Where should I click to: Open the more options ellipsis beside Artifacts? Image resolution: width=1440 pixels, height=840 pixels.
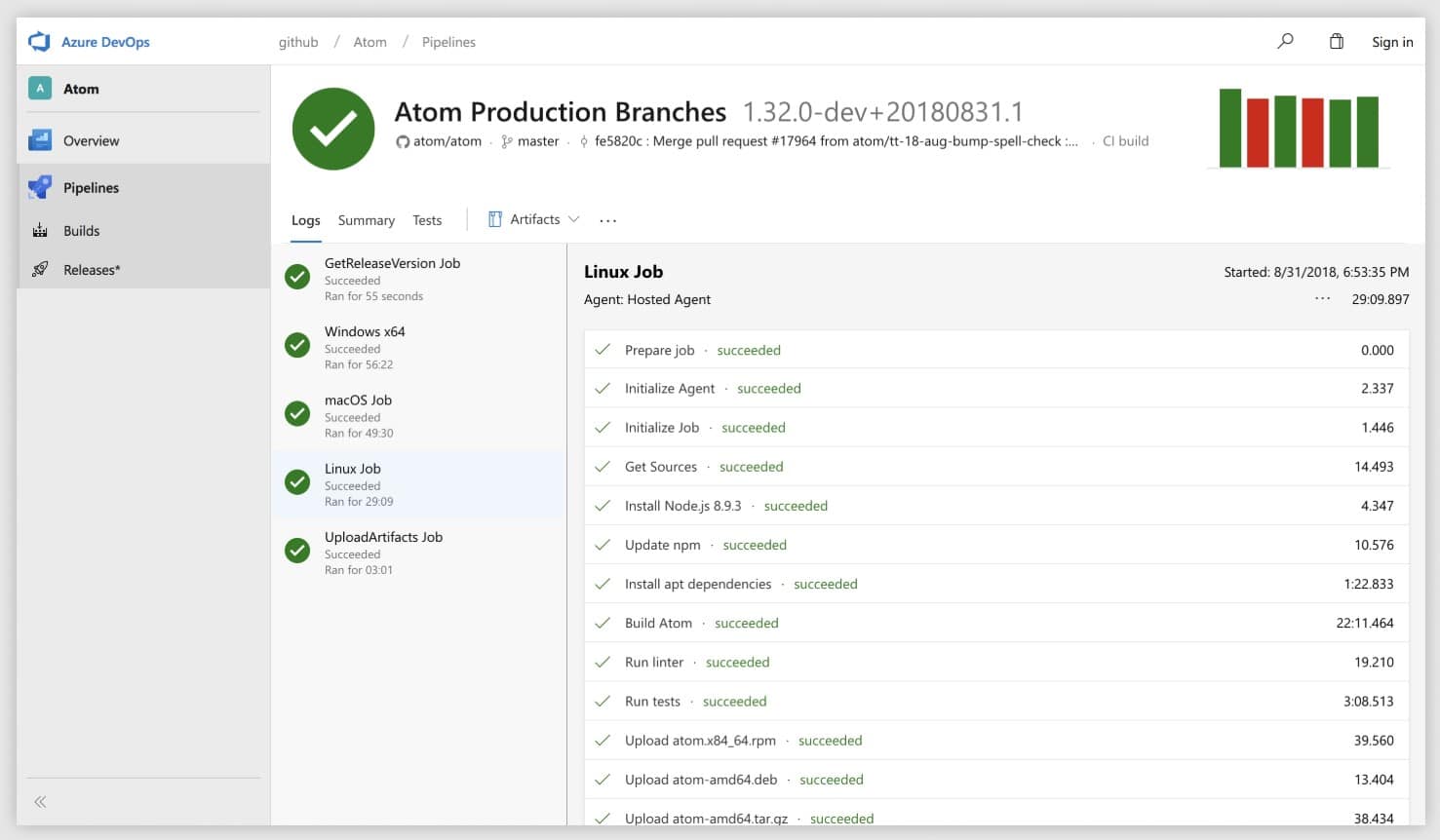[x=608, y=220]
